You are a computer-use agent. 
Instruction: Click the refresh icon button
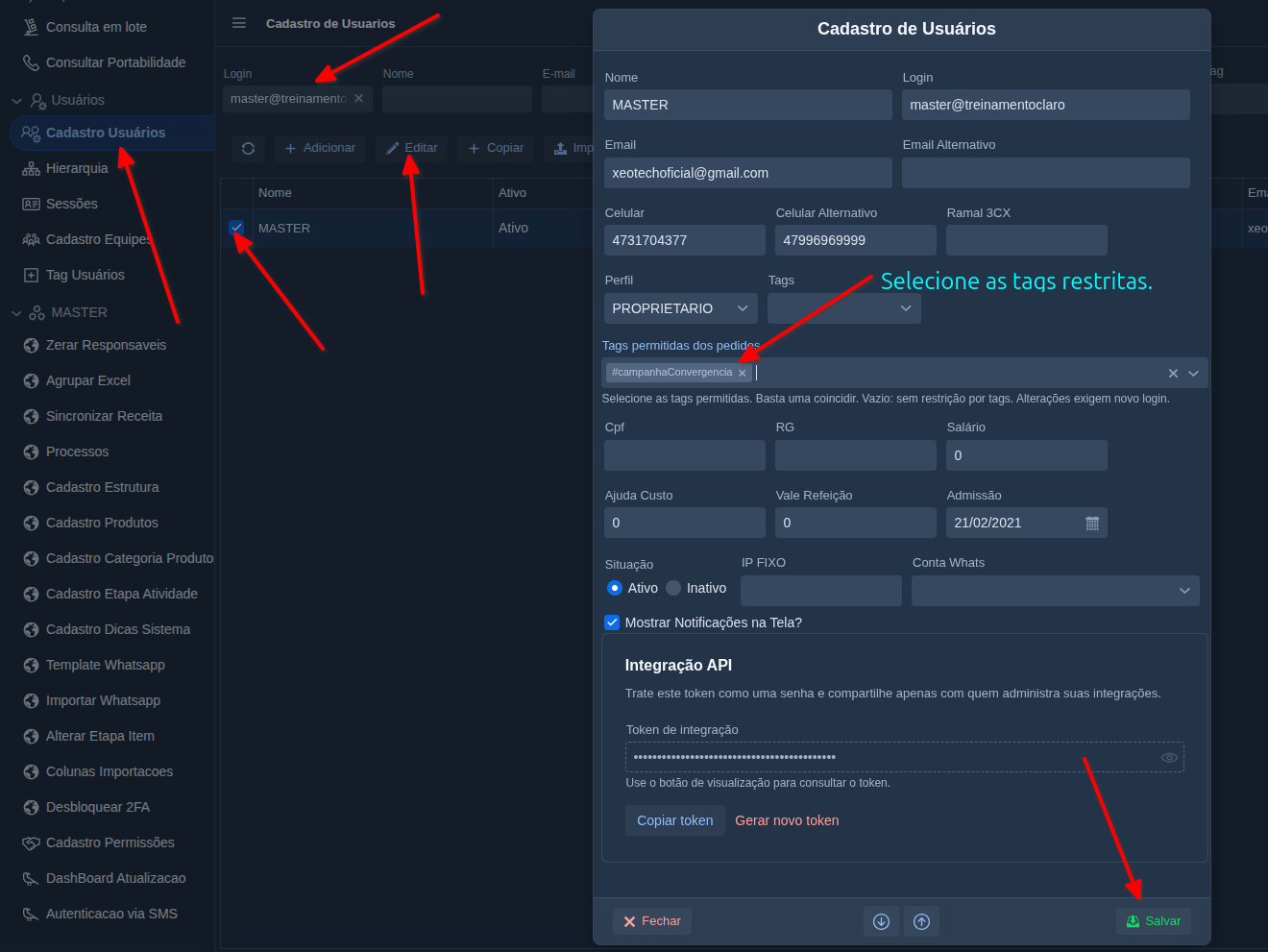(249, 148)
